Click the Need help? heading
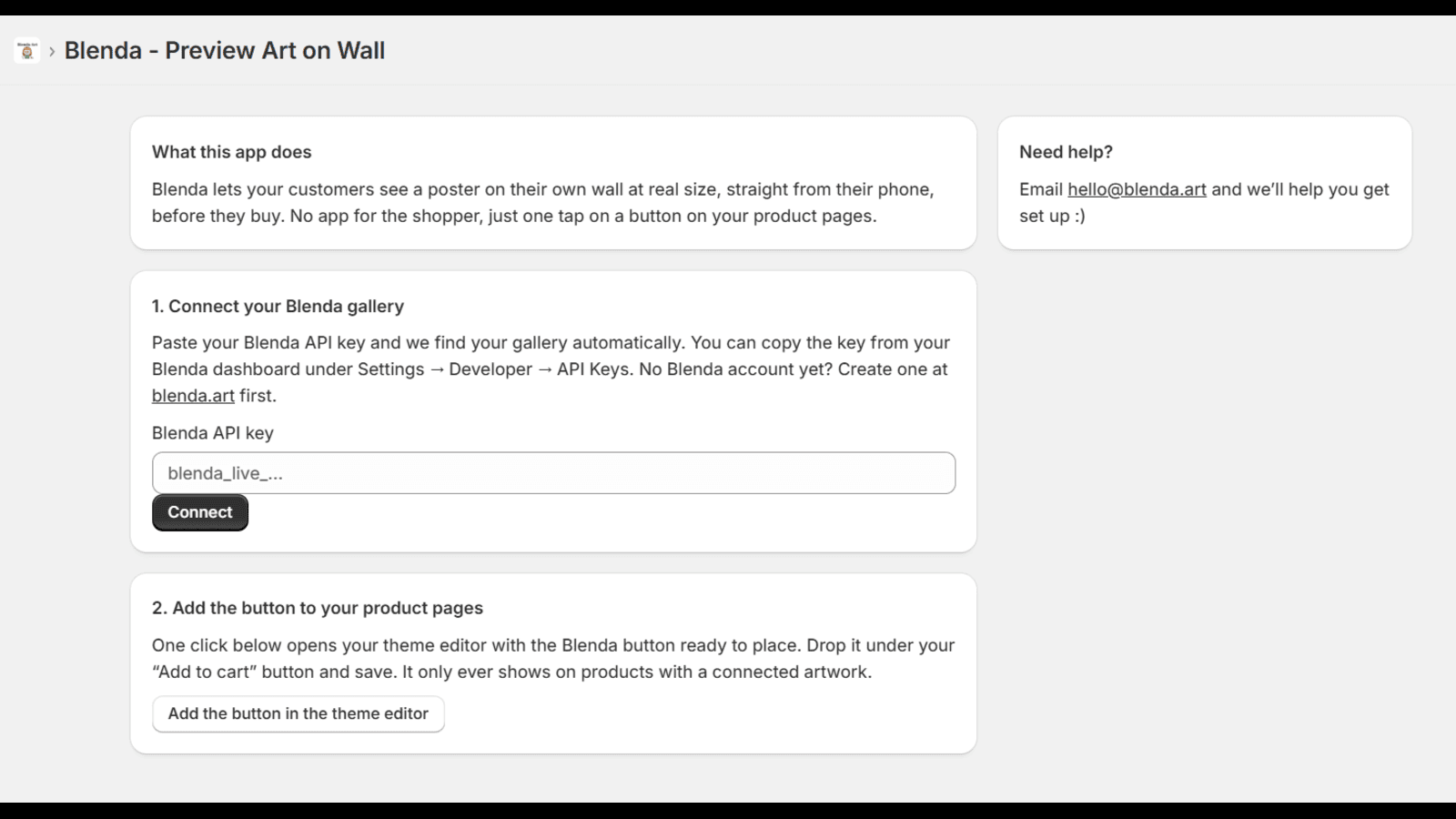This screenshot has width=1456, height=819. click(1066, 152)
